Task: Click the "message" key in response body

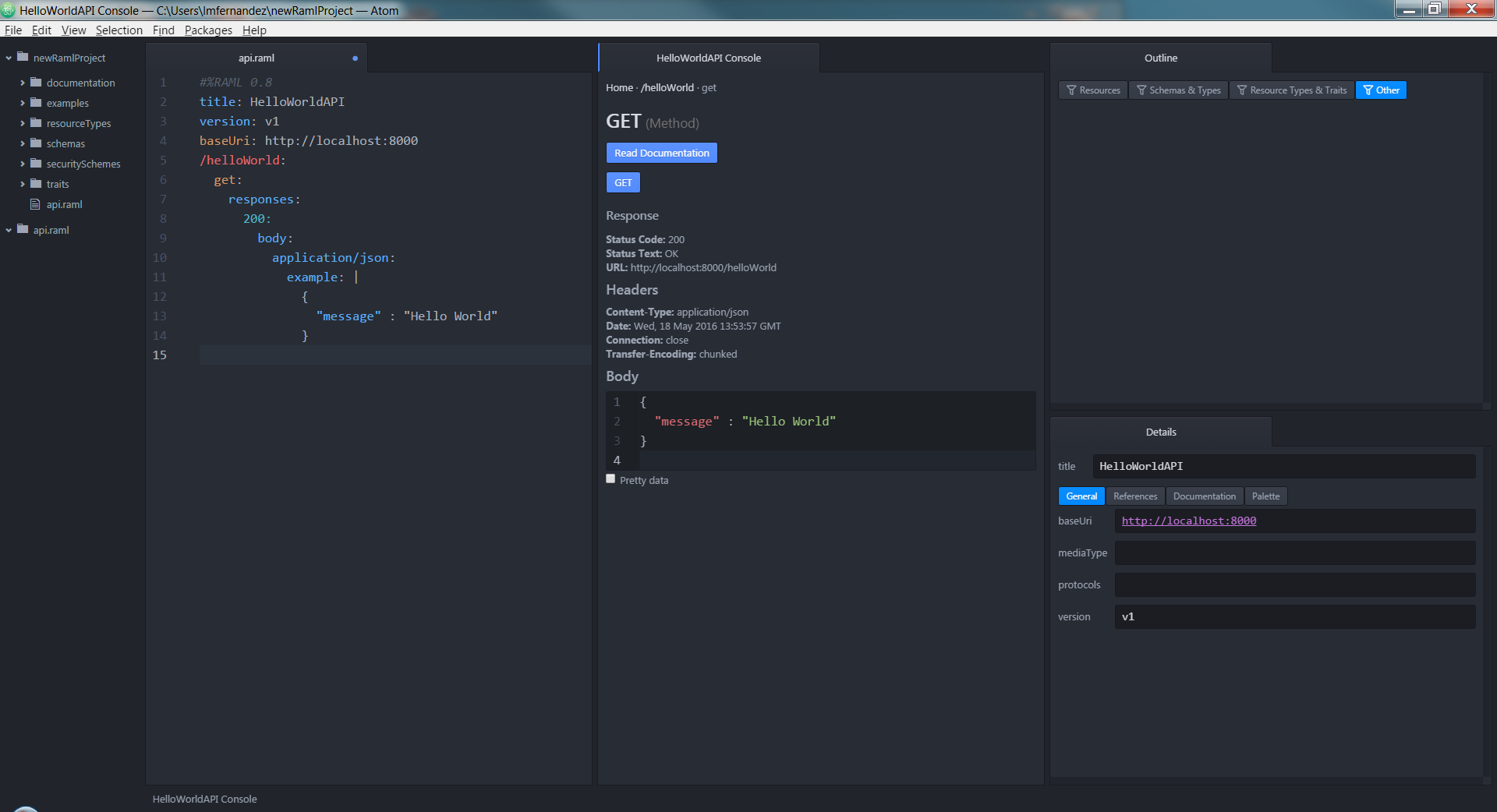Action: point(687,421)
